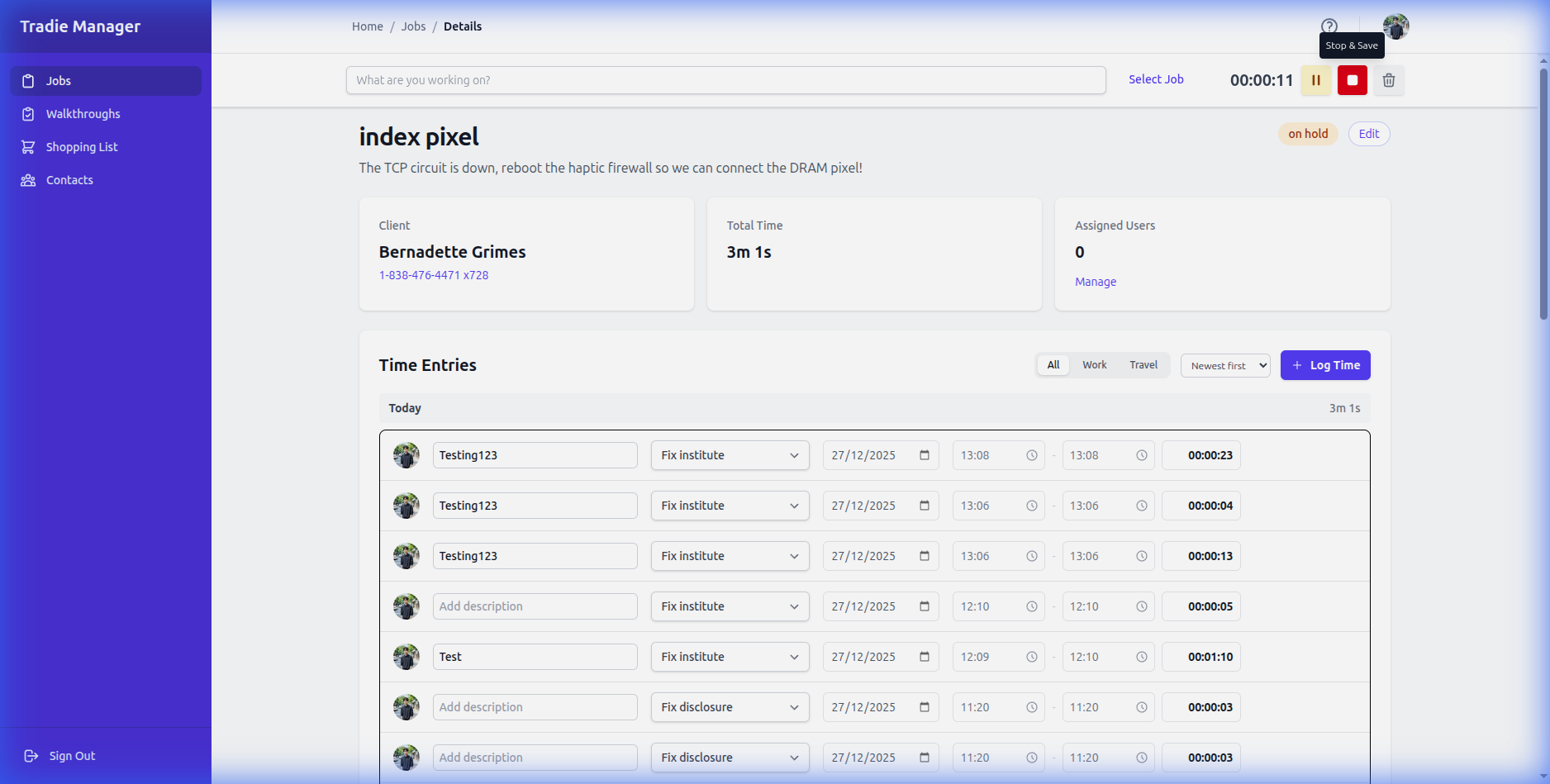The width and height of the screenshot is (1550, 784).
Task: Click the Log Time button
Action: [1325, 364]
